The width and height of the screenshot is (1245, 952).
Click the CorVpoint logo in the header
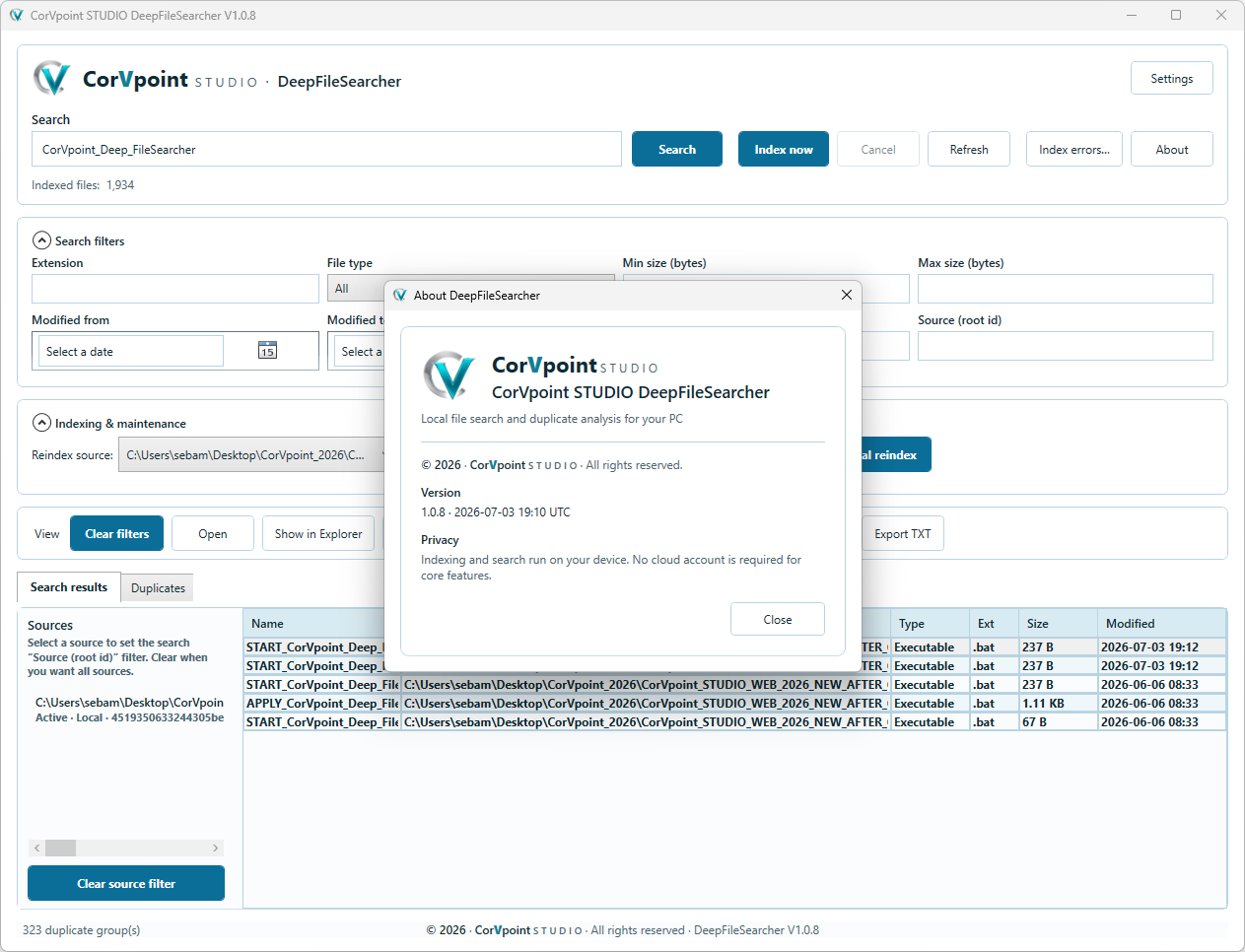click(x=51, y=78)
